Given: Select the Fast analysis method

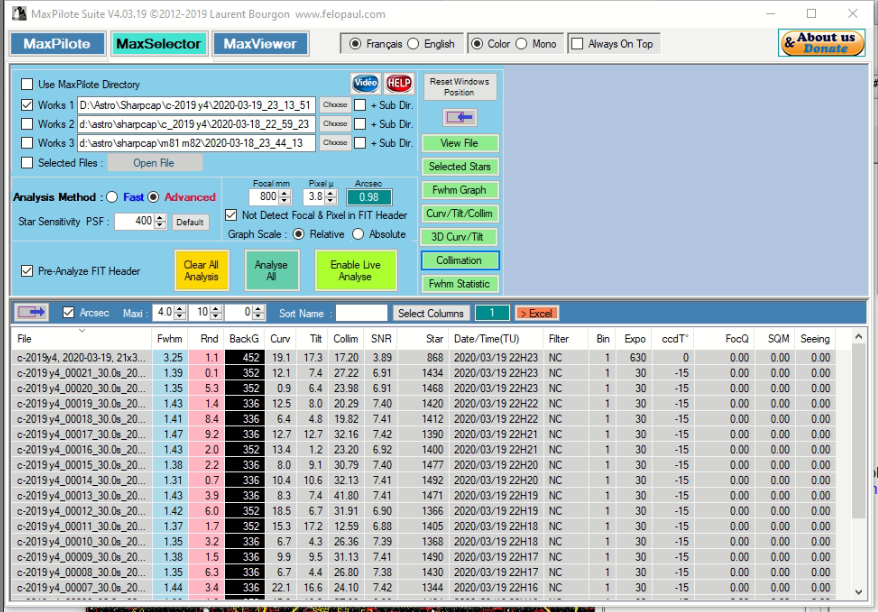Looking at the screenshot, I should tap(112, 197).
